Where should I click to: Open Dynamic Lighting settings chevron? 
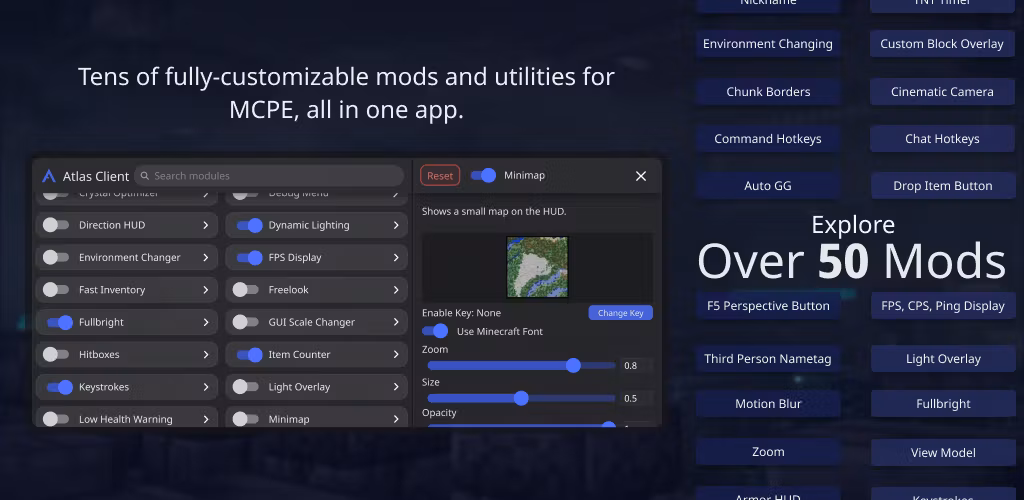click(396, 225)
